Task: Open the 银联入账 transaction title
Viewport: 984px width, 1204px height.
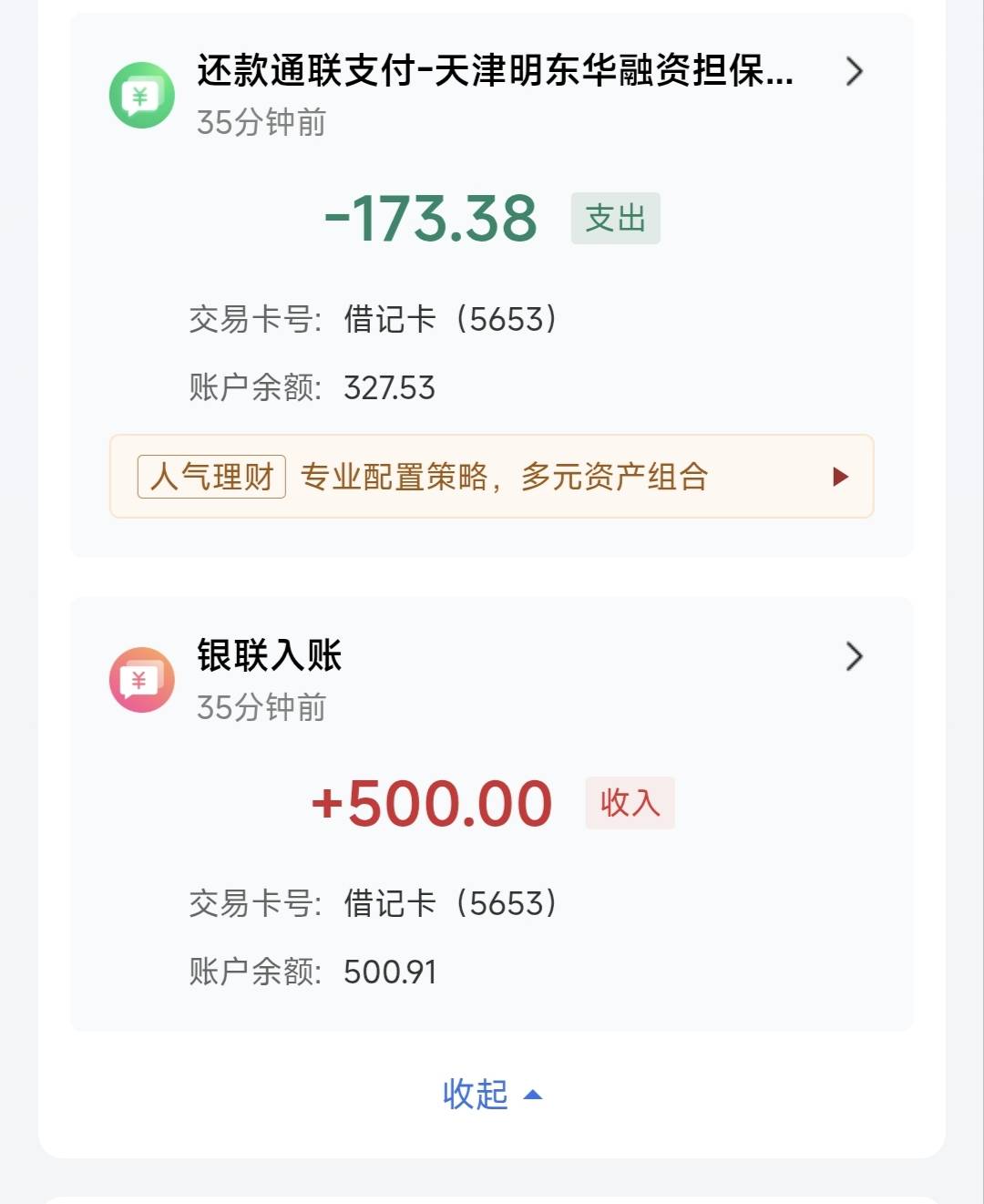Action: tap(270, 655)
